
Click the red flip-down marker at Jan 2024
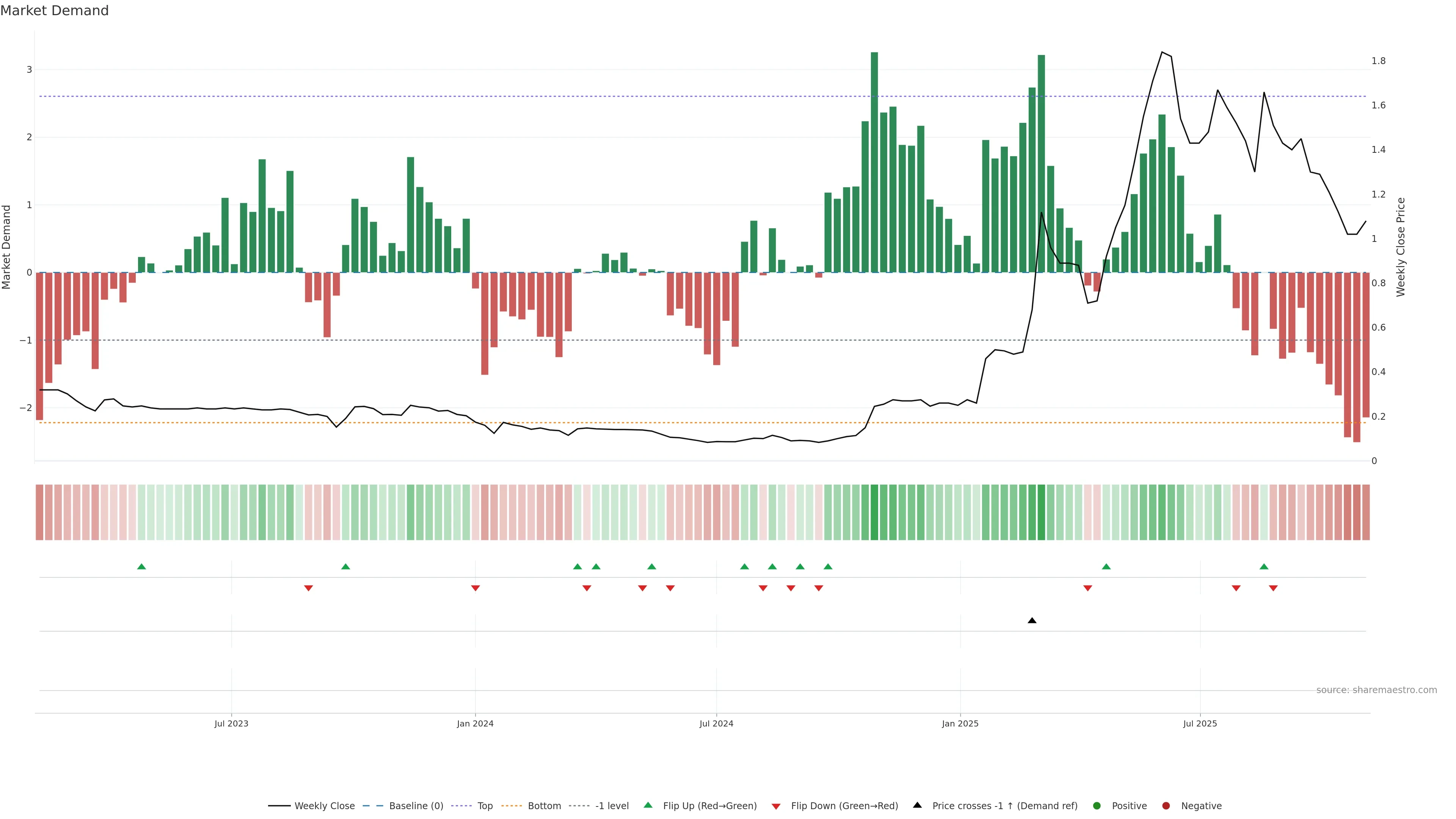coord(475,588)
